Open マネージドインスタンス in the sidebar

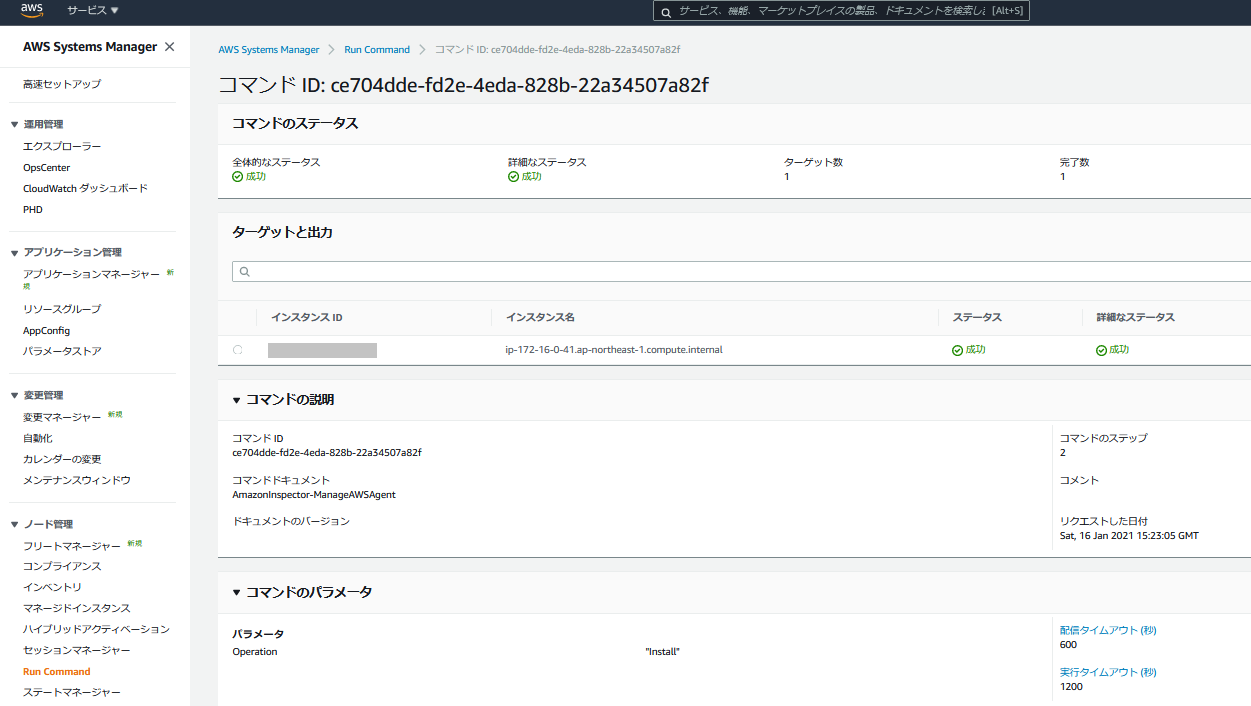77,608
